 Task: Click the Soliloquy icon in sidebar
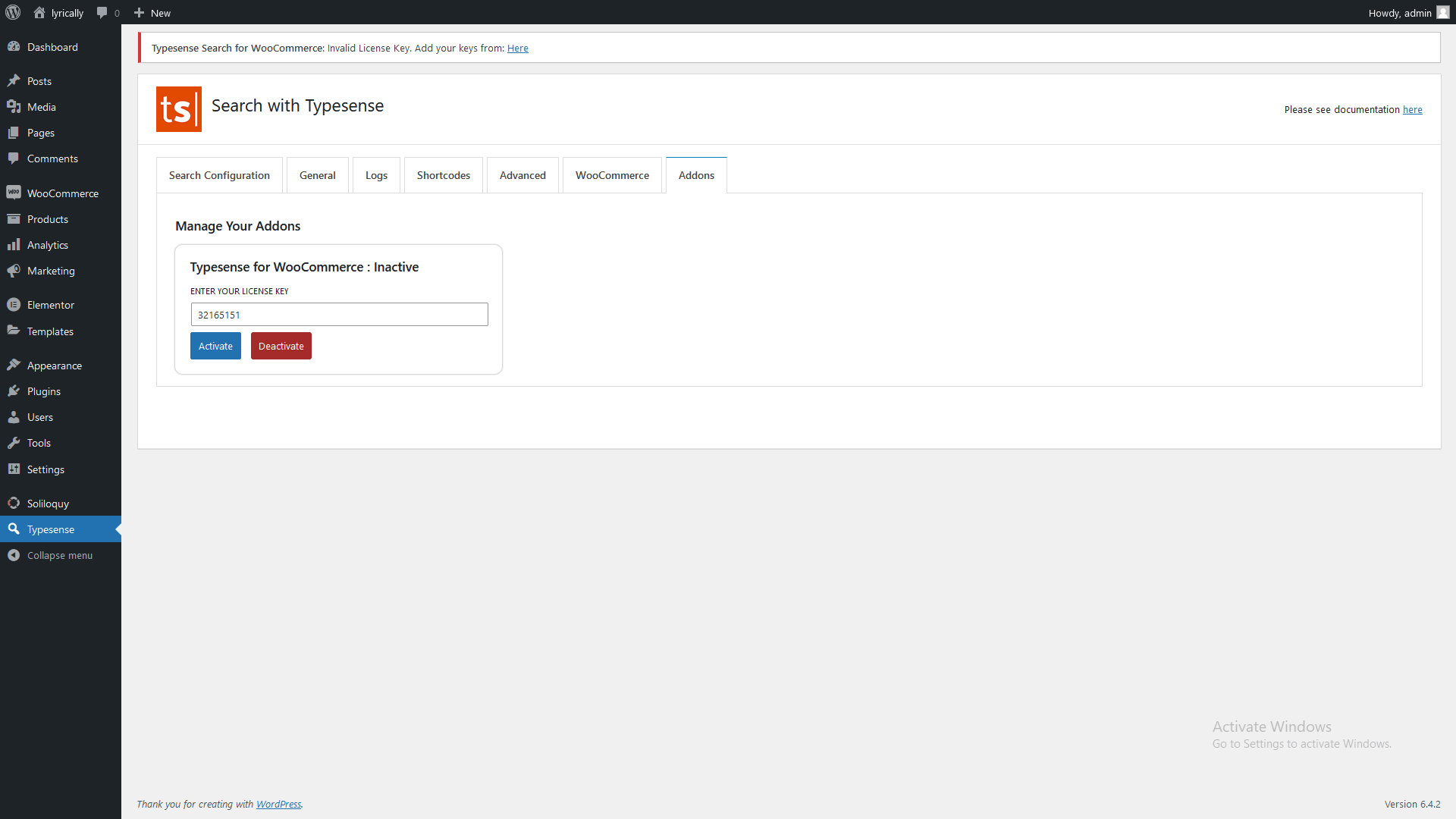[14, 504]
